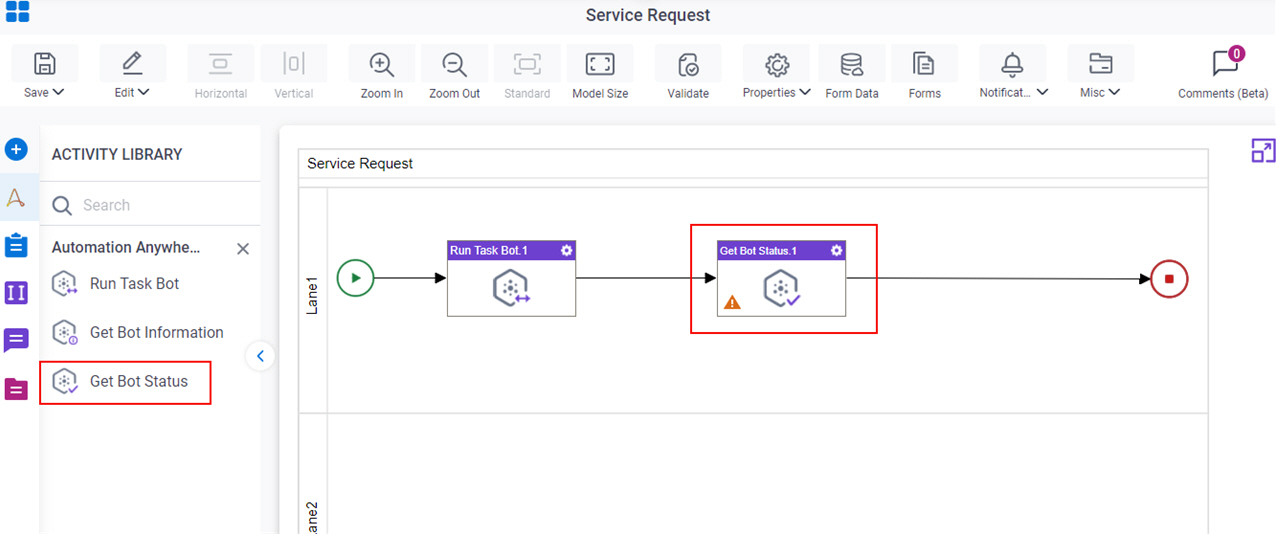This screenshot has width=1276, height=534.
Task: Open Form Data
Action: [x=852, y=65]
